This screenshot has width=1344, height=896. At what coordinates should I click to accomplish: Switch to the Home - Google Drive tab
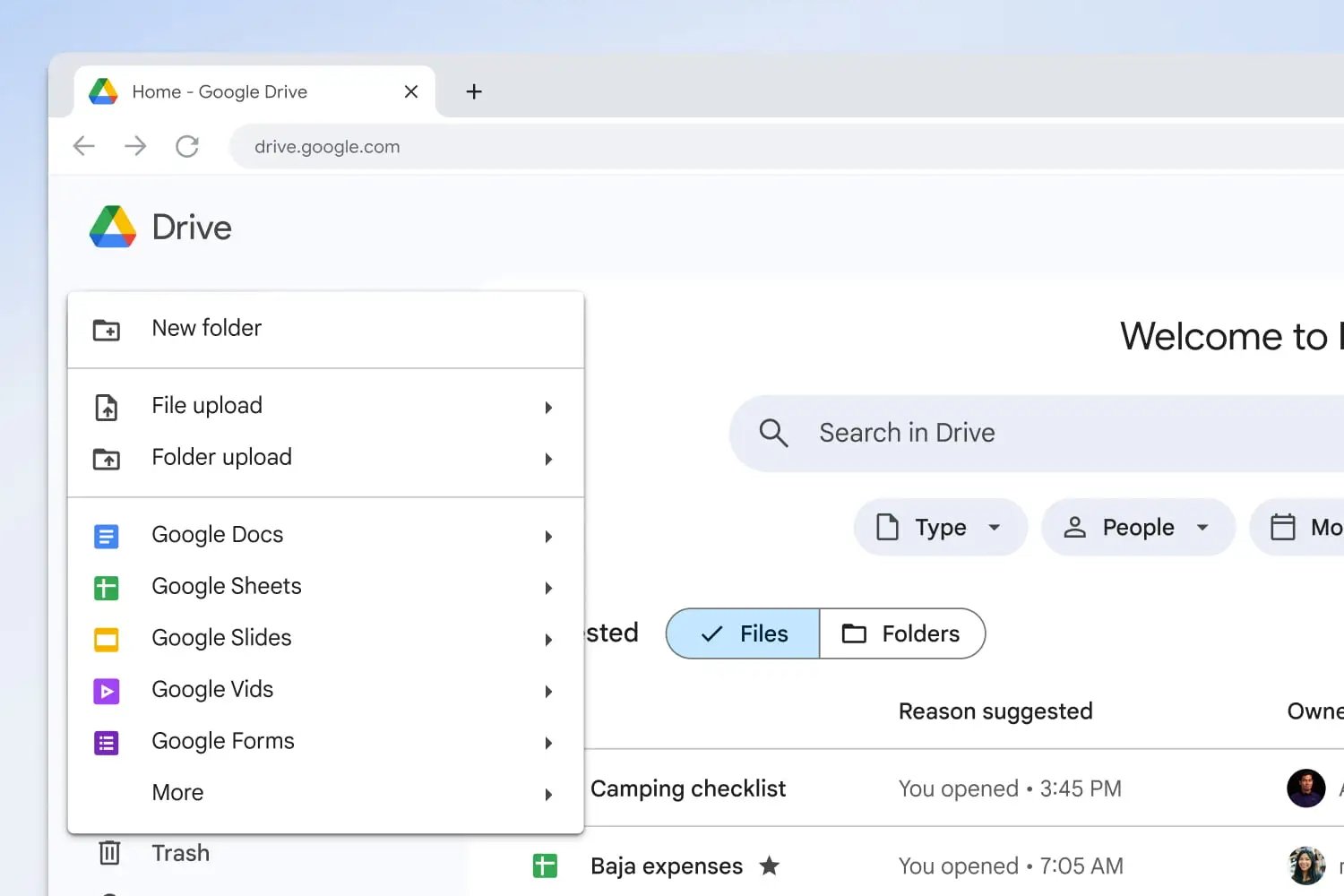(x=254, y=91)
